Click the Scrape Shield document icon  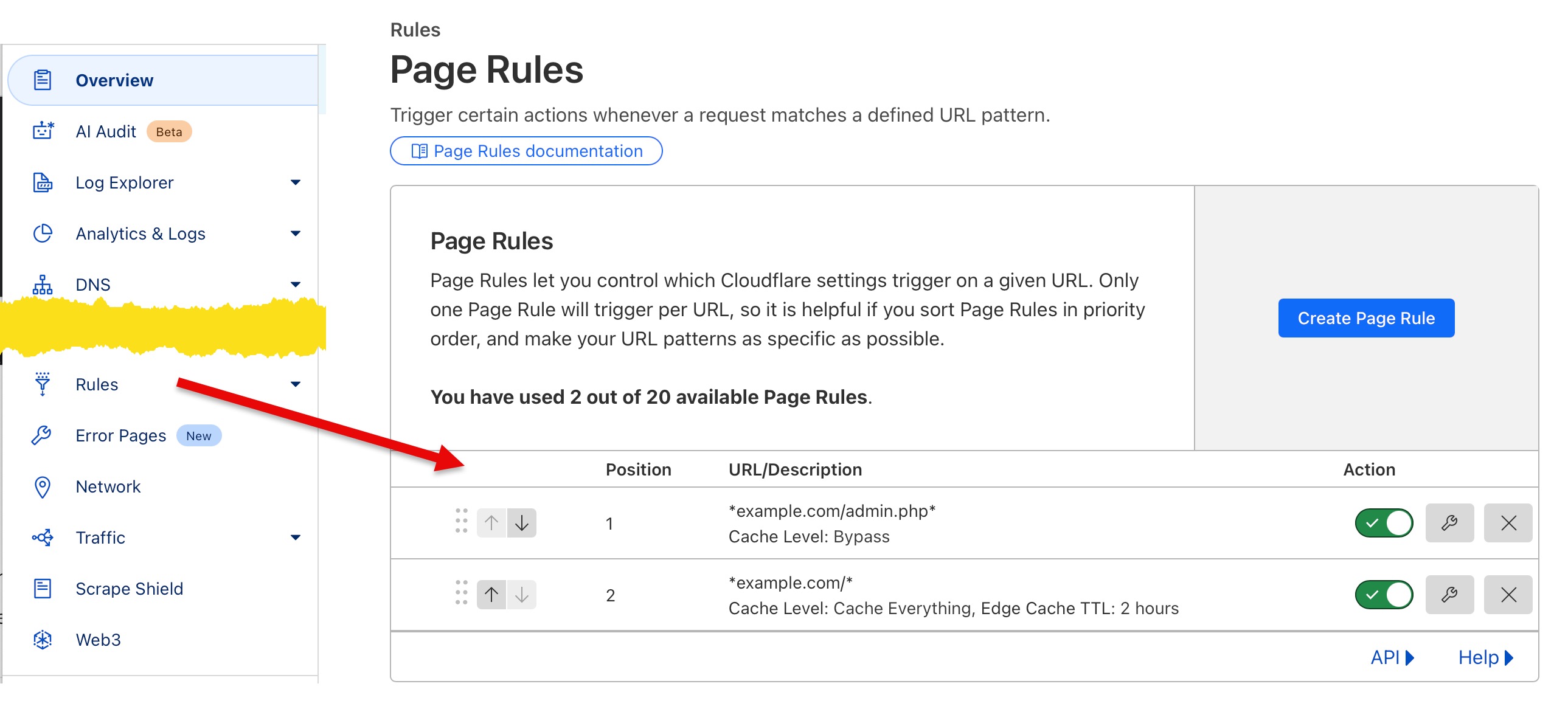tap(42, 589)
